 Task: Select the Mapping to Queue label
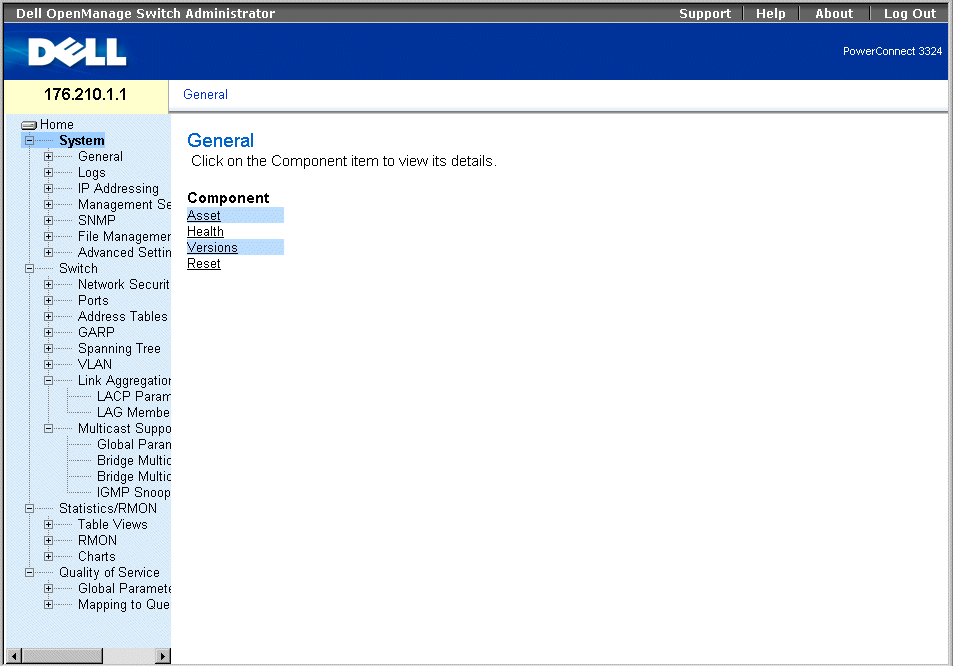tap(124, 605)
